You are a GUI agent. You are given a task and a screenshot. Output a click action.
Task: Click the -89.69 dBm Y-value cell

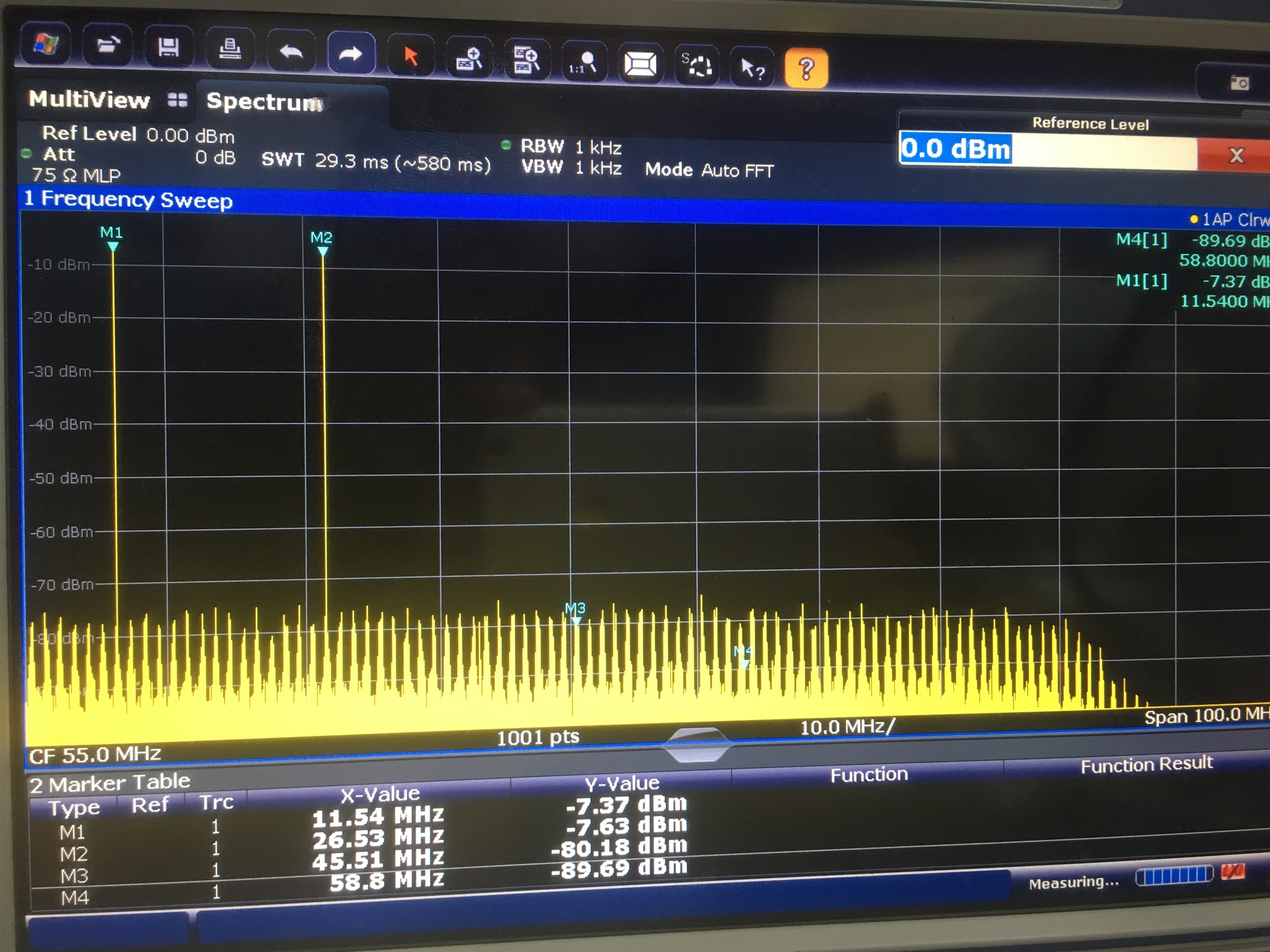point(618,868)
